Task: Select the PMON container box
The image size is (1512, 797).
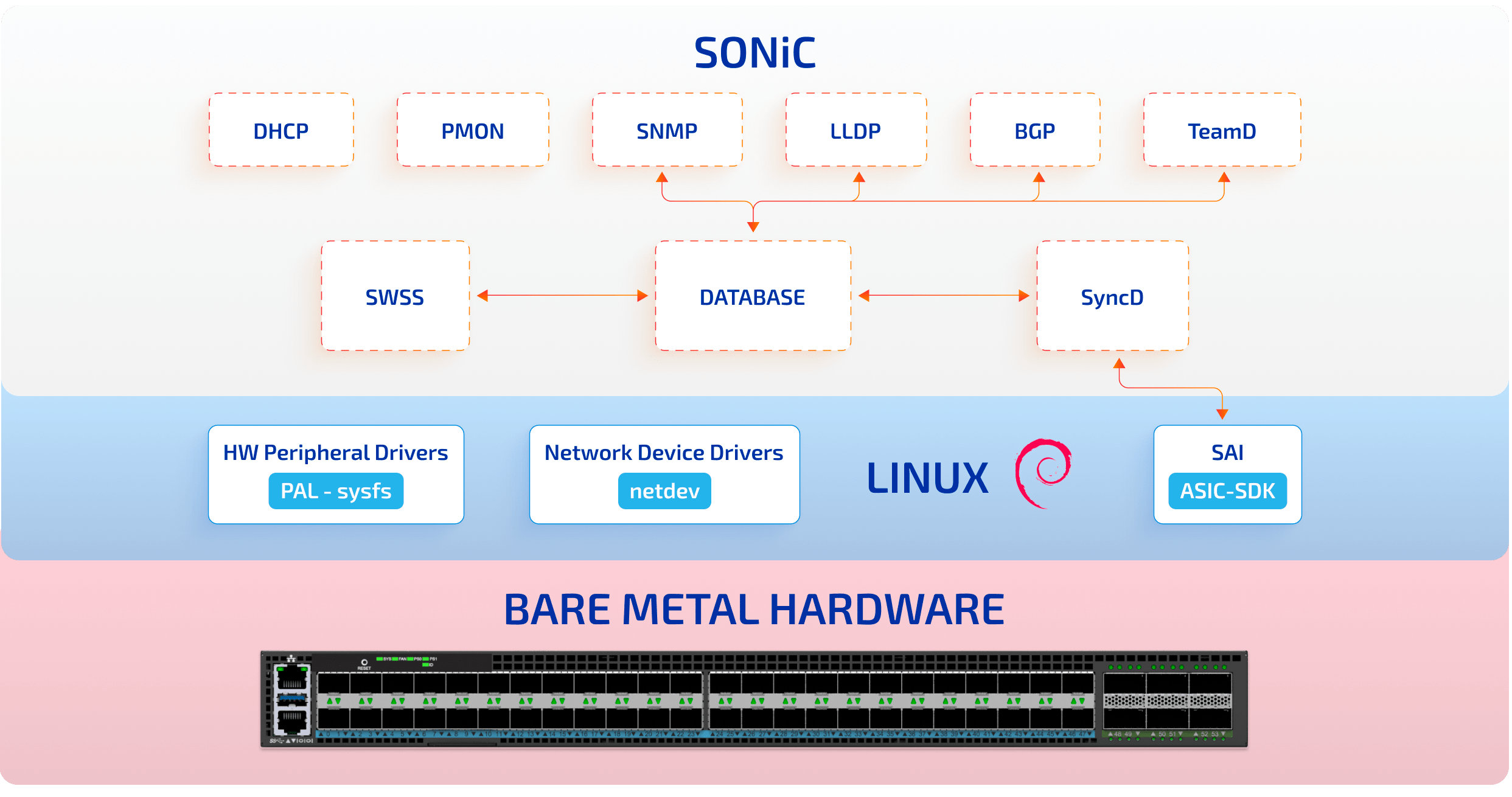Action: 473,130
